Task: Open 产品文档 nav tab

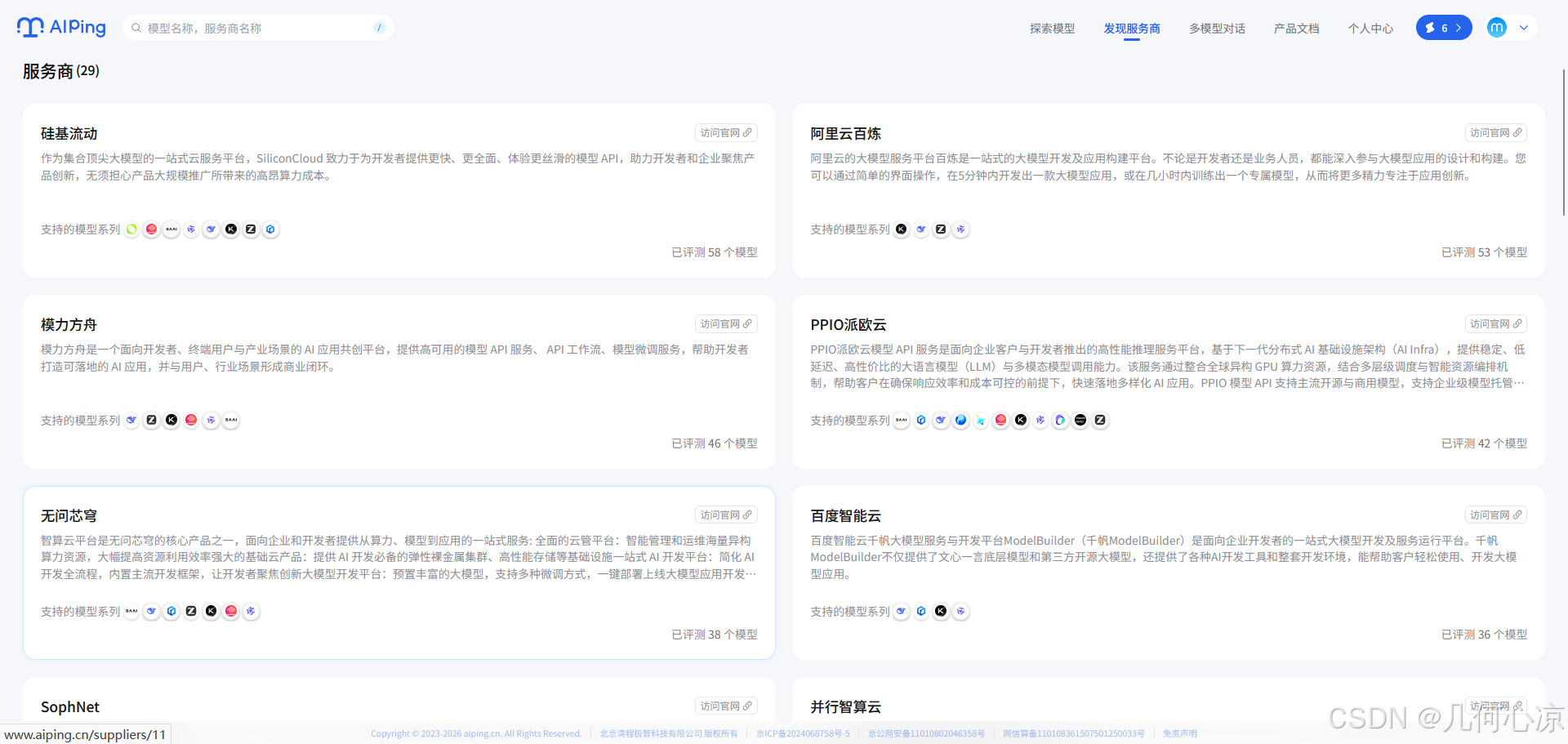Action: [1297, 29]
